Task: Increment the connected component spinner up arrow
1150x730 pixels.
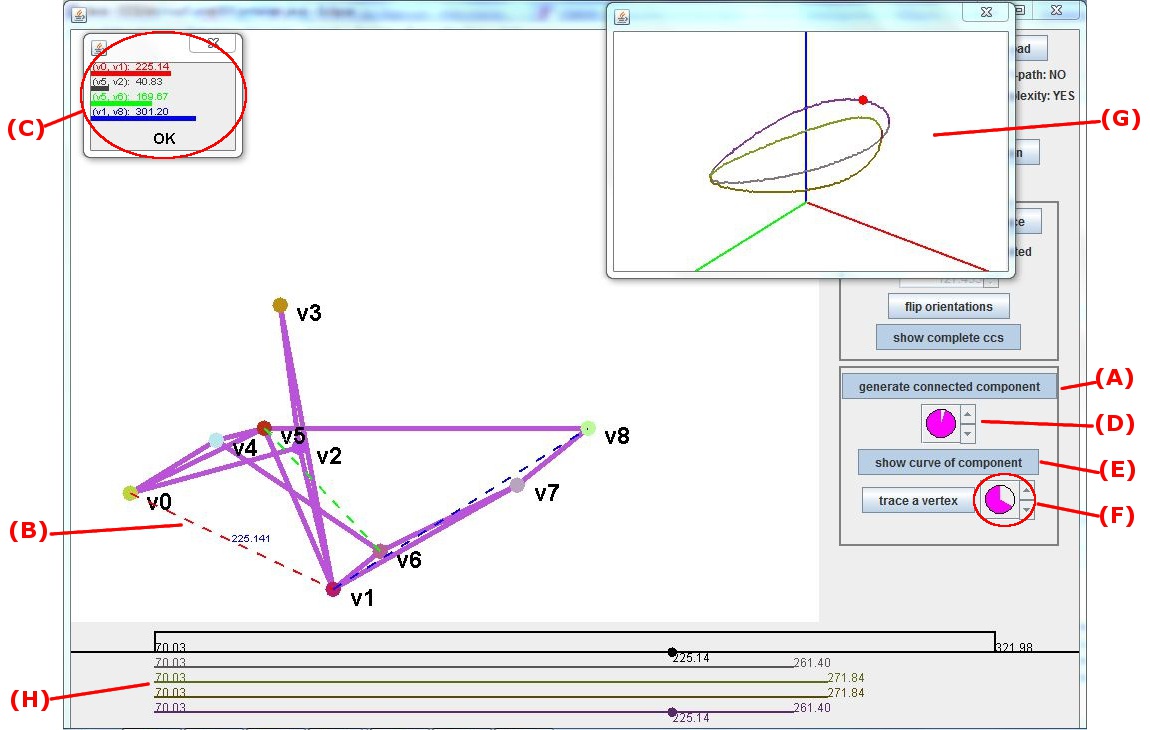Action: 967,414
